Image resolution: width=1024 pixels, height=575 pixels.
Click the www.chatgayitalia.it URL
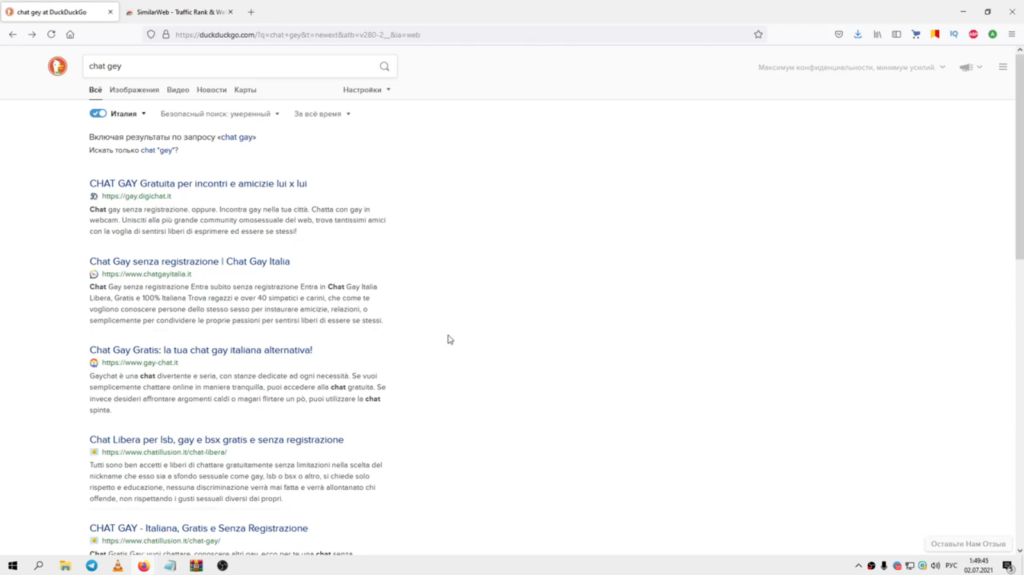coord(147,274)
